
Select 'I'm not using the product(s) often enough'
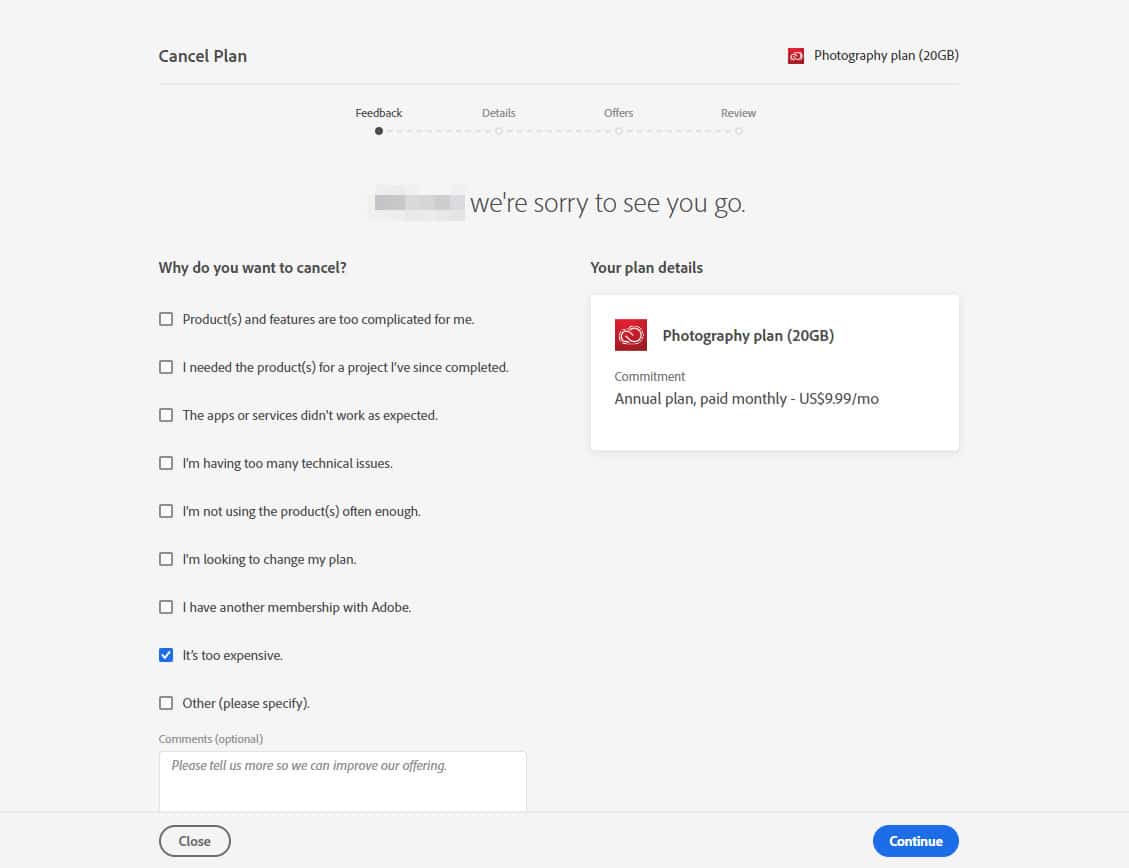(x=166, y=511)
